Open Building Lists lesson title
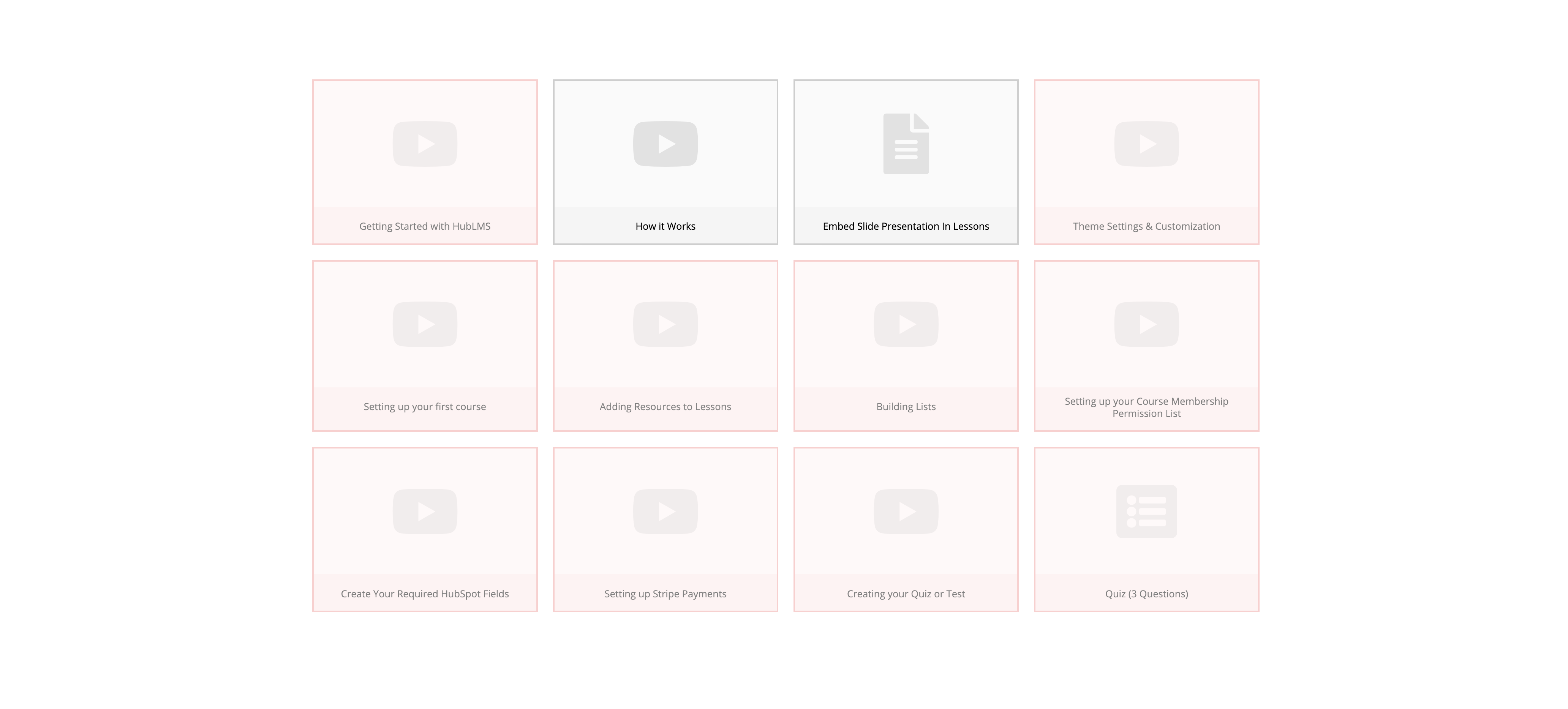 point(906,407)
